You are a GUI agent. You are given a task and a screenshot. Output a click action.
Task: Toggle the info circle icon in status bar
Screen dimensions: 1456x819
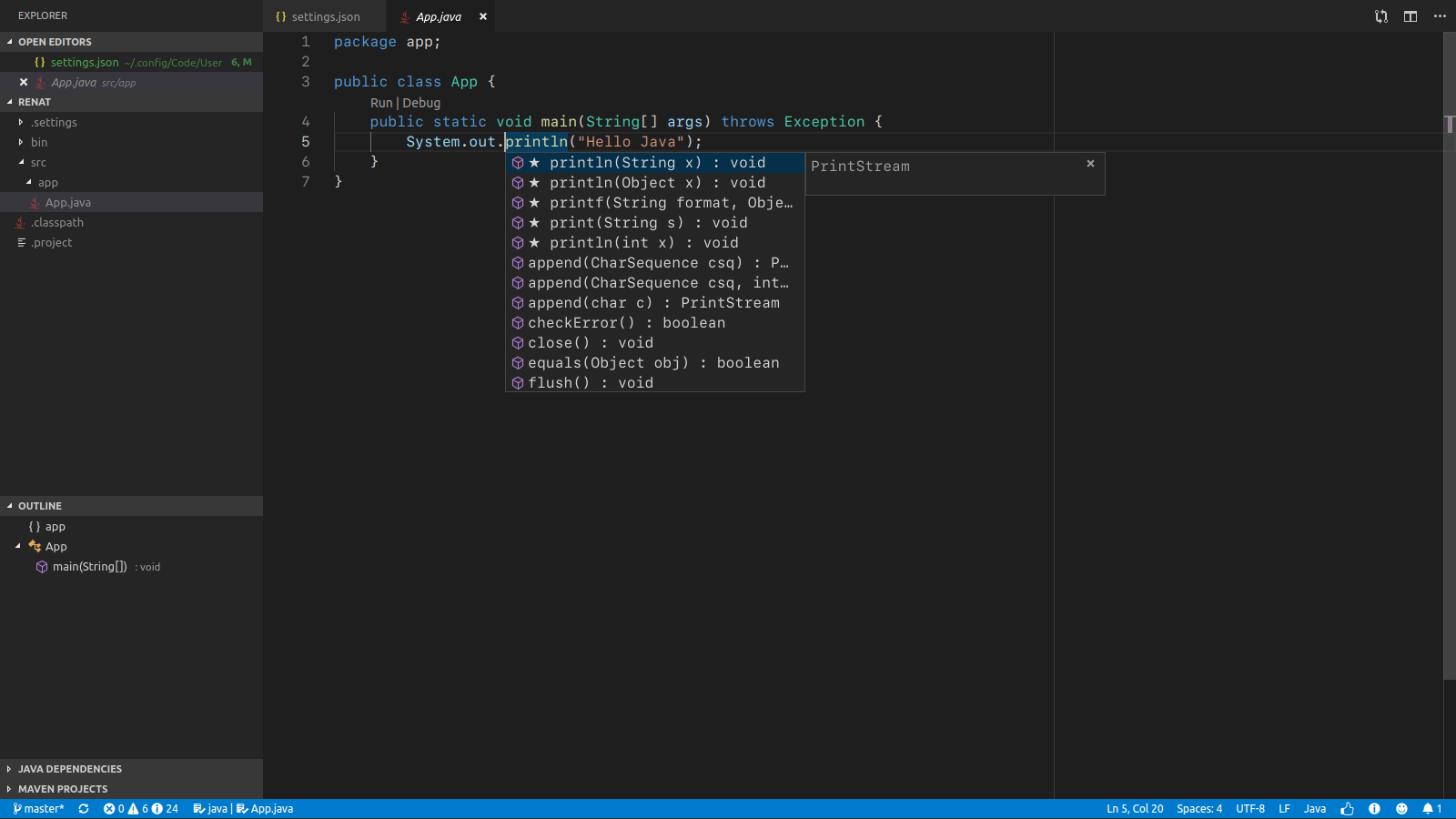(x=1374, y=808)
